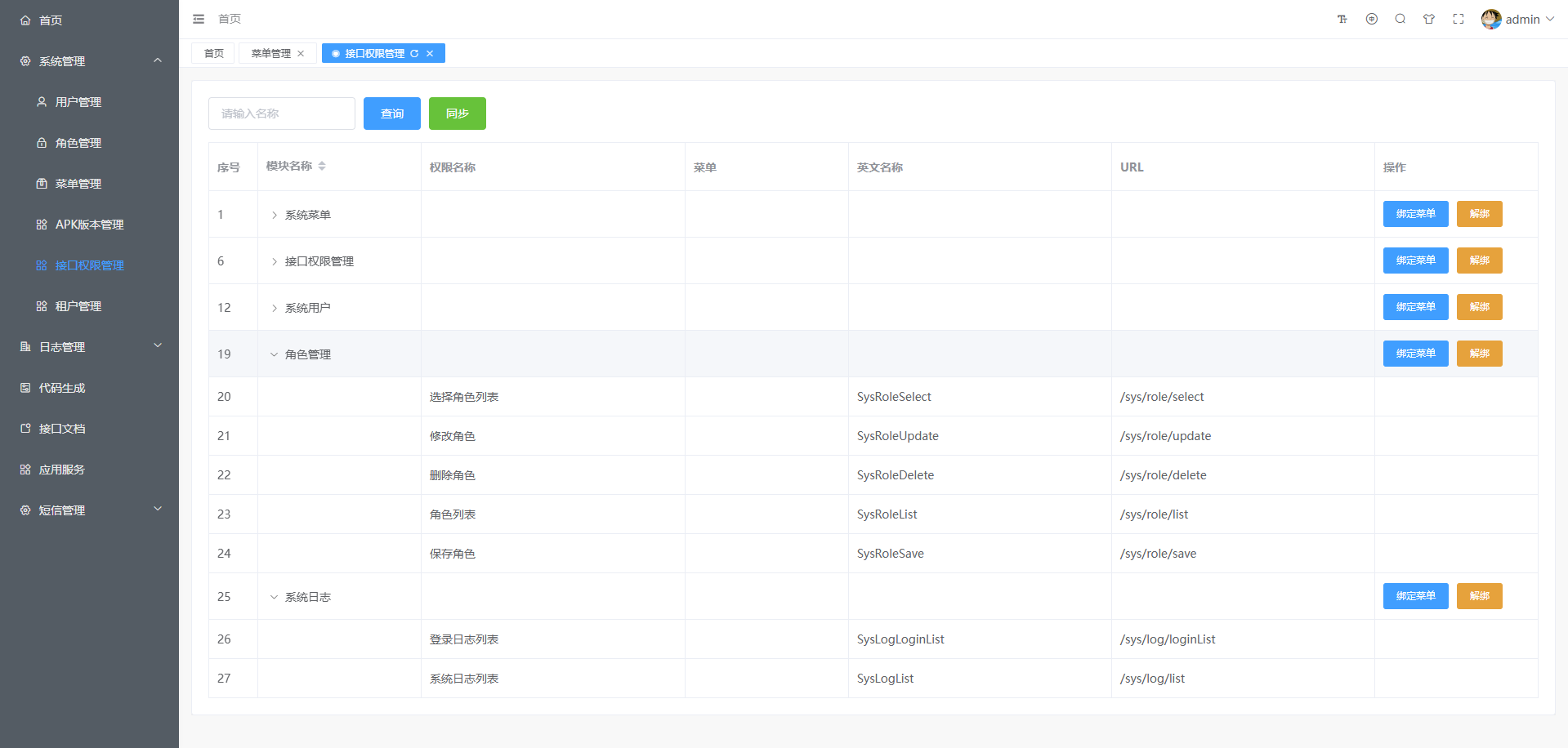
Task: Toggle fullscreen mode icon
Action: [x=1459, y=19]
